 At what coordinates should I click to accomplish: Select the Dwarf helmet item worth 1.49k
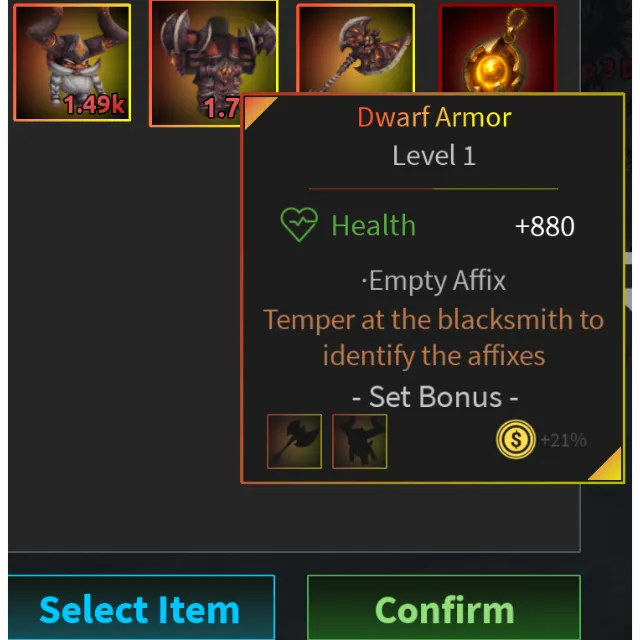(x=72, y=62)
